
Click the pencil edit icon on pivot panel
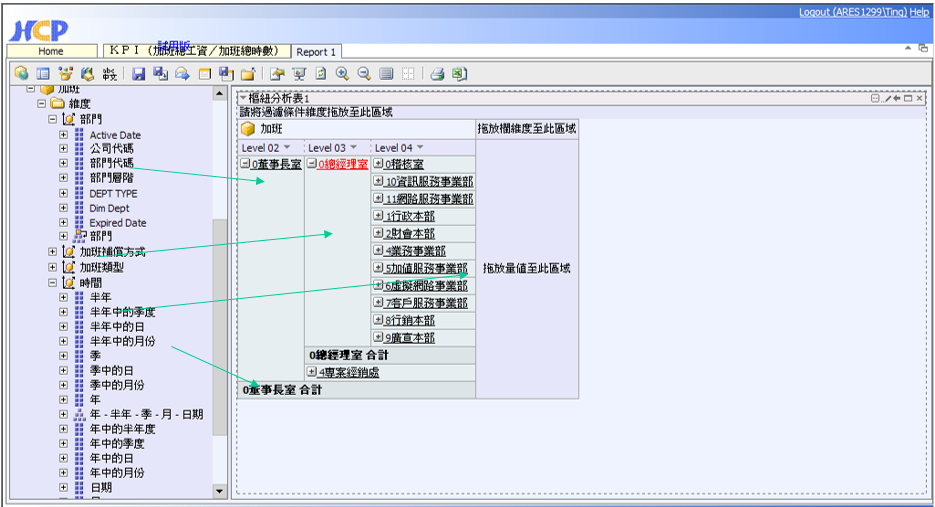[887, 98]
